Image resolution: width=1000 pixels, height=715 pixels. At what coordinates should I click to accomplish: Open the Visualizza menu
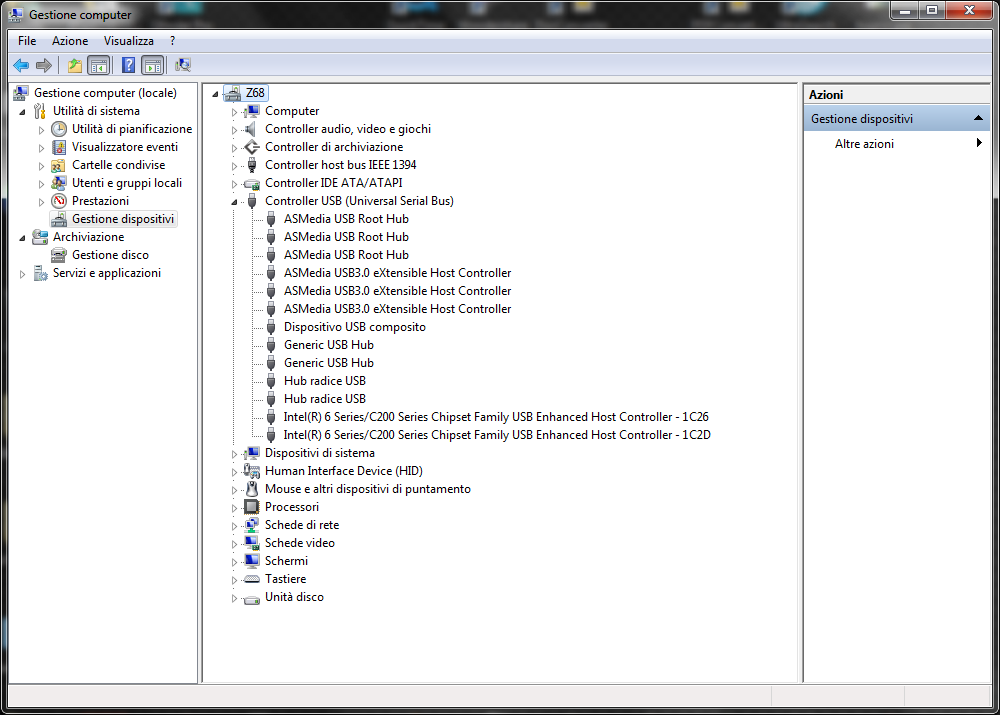pos(129,41)
